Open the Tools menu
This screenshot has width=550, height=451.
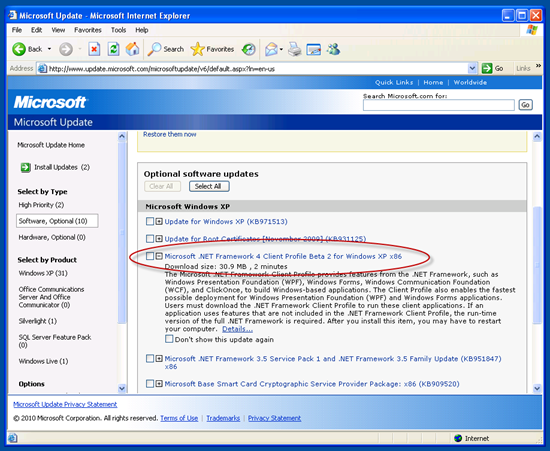pos(119,30)
